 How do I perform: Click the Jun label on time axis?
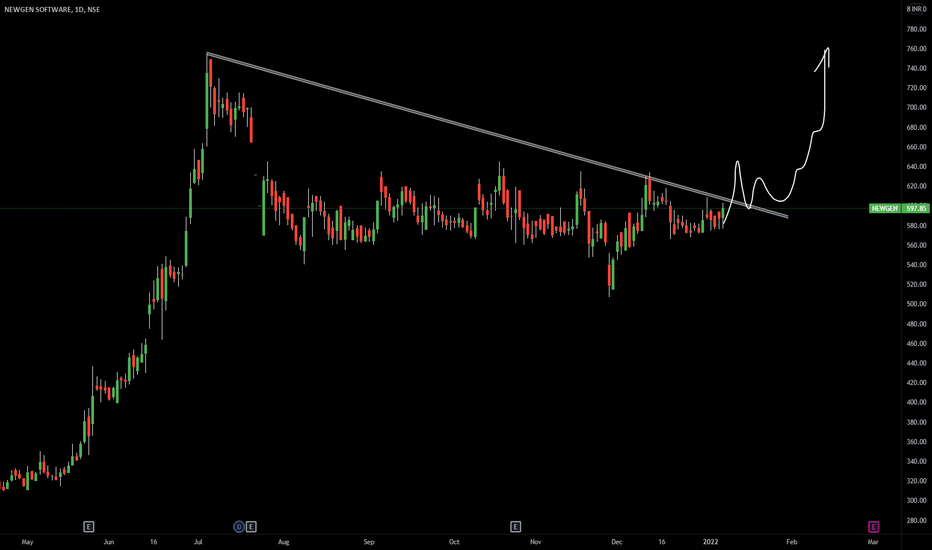click(109, 542)
